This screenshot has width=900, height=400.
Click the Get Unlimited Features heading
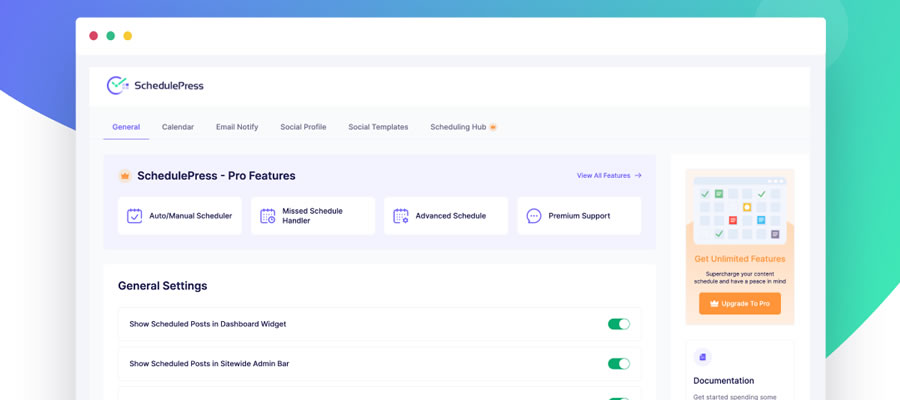point(740,259)
